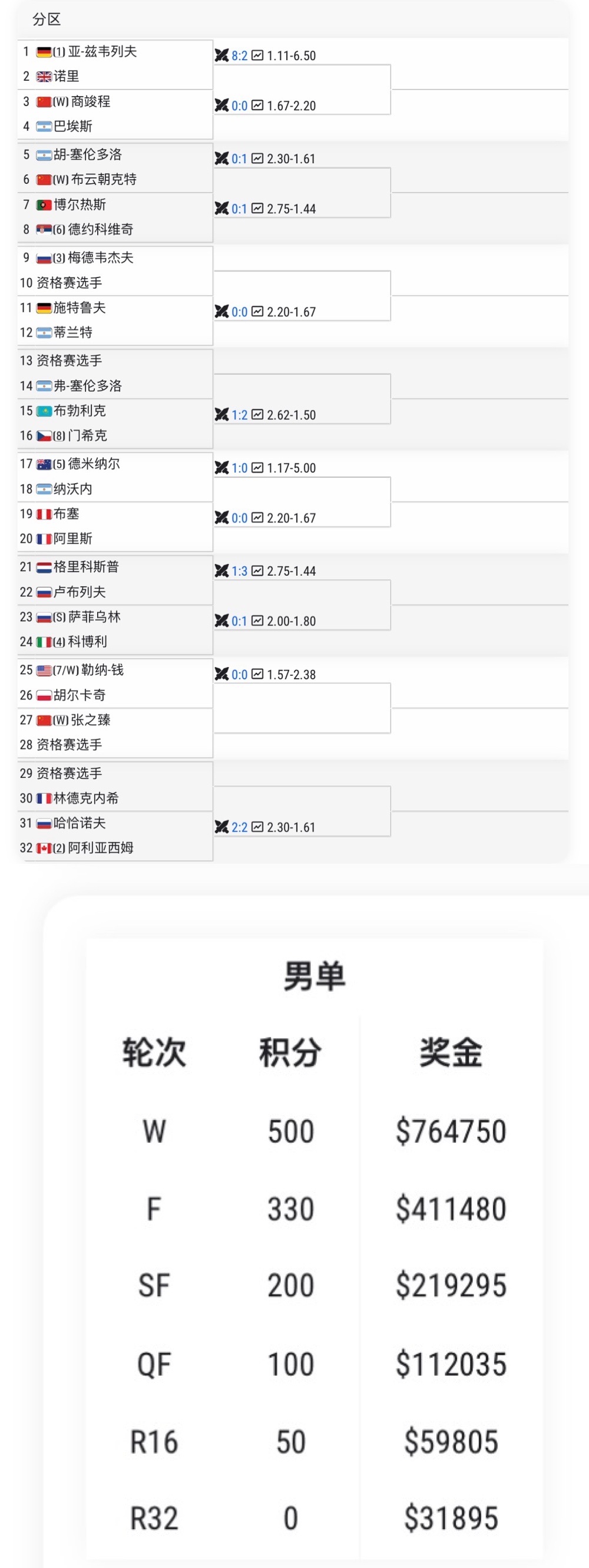589x1568 pixels.
Task: Click crossed-rackets icon beside 8:2 score
Action: tap(221, 55)
